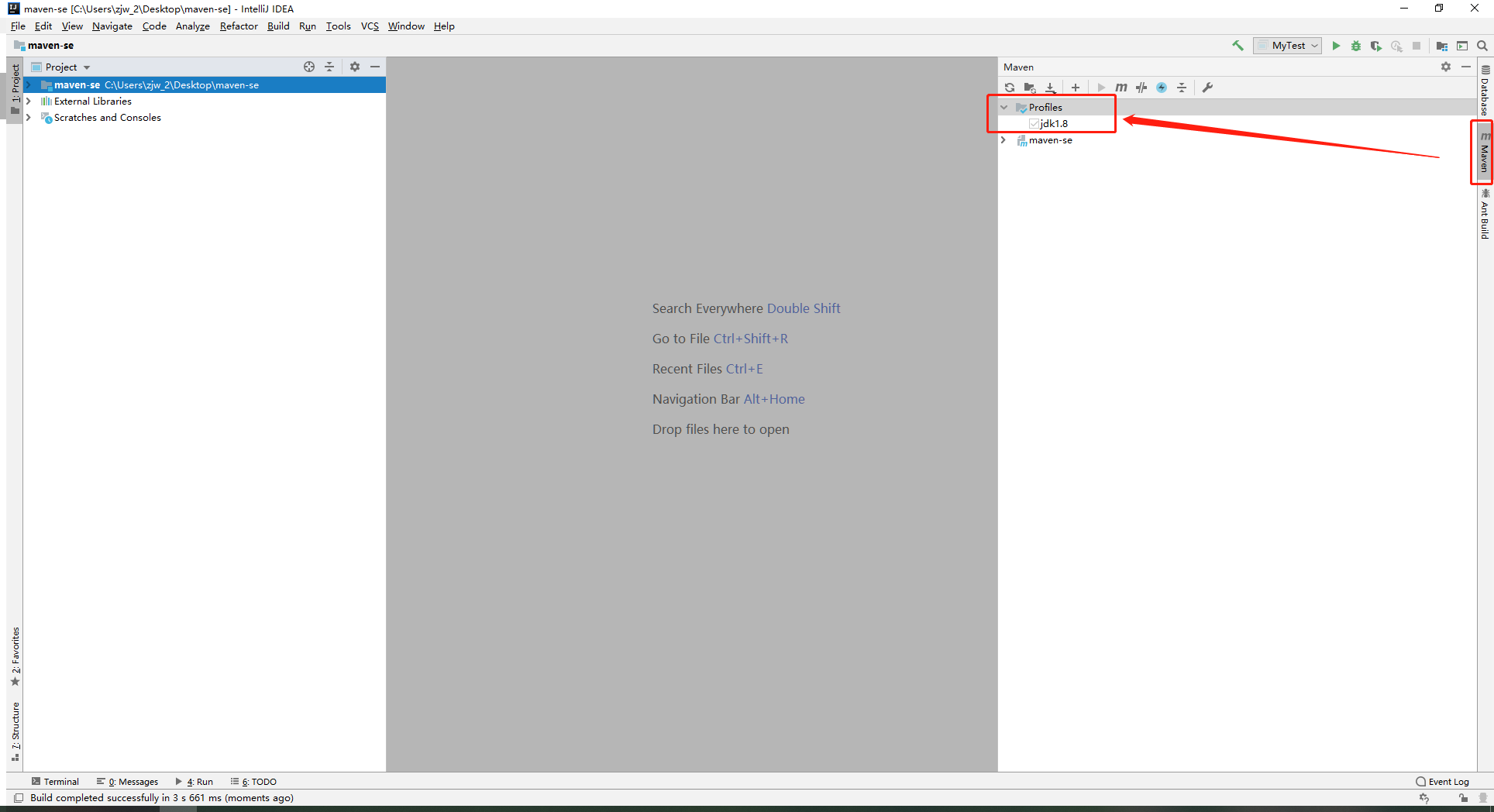Screen dimensions: 1494x812
Task: Open the Refactor menu
Action: point(238,26)
